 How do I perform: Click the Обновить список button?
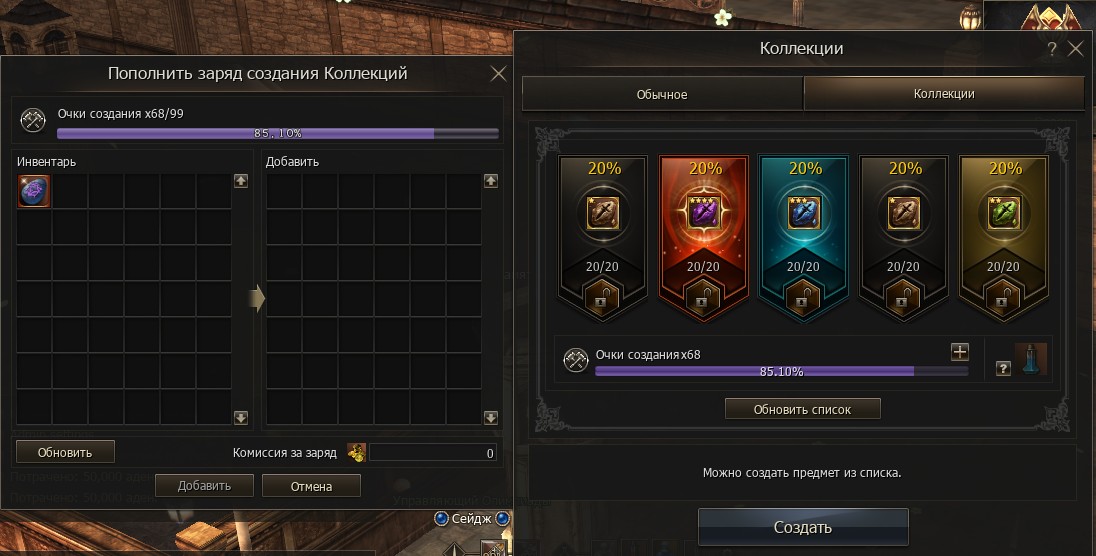pos(802,409)
